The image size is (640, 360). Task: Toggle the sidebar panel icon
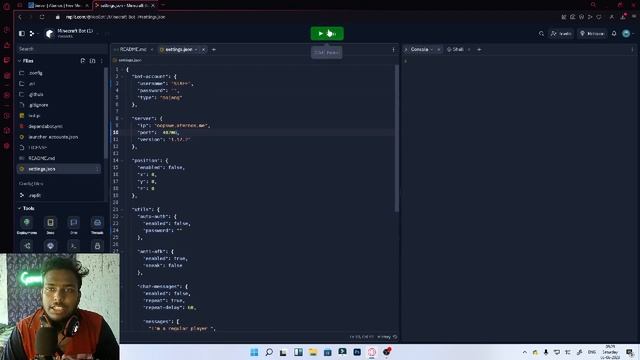[22, 33]
